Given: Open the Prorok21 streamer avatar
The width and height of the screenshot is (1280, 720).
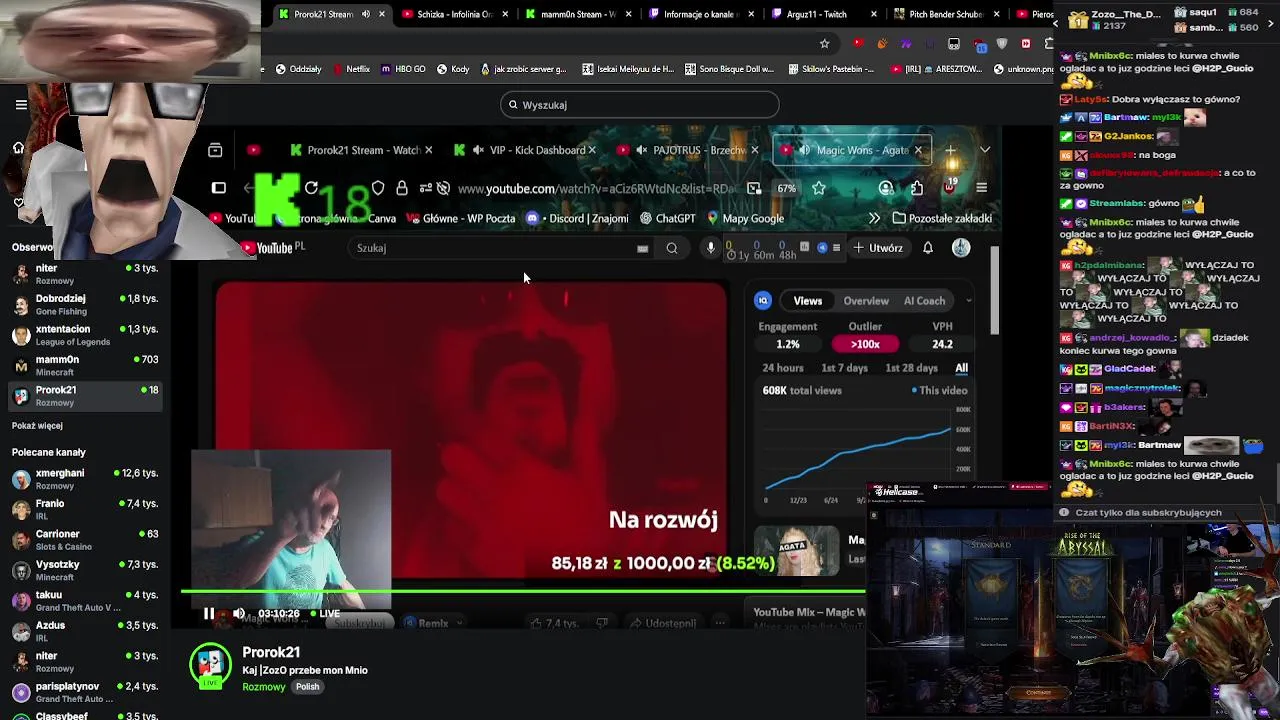Looking at the screenshot, I should (210, 667).
